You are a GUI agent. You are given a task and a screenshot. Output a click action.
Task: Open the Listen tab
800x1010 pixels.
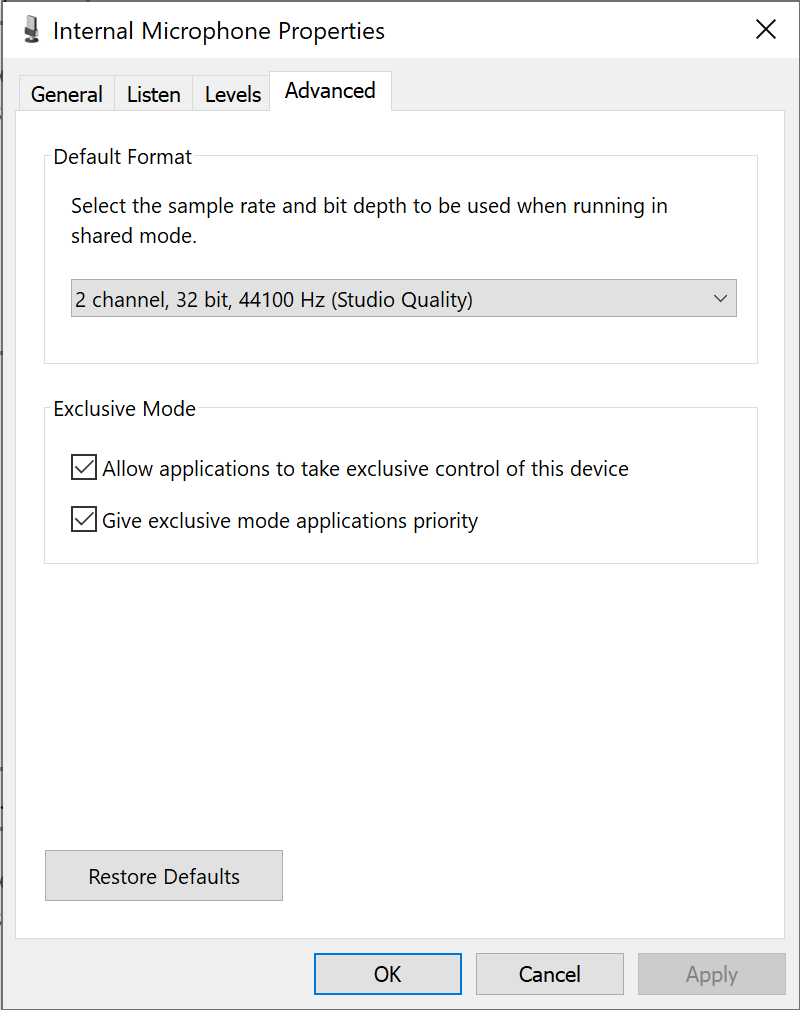tap(153, 94)
